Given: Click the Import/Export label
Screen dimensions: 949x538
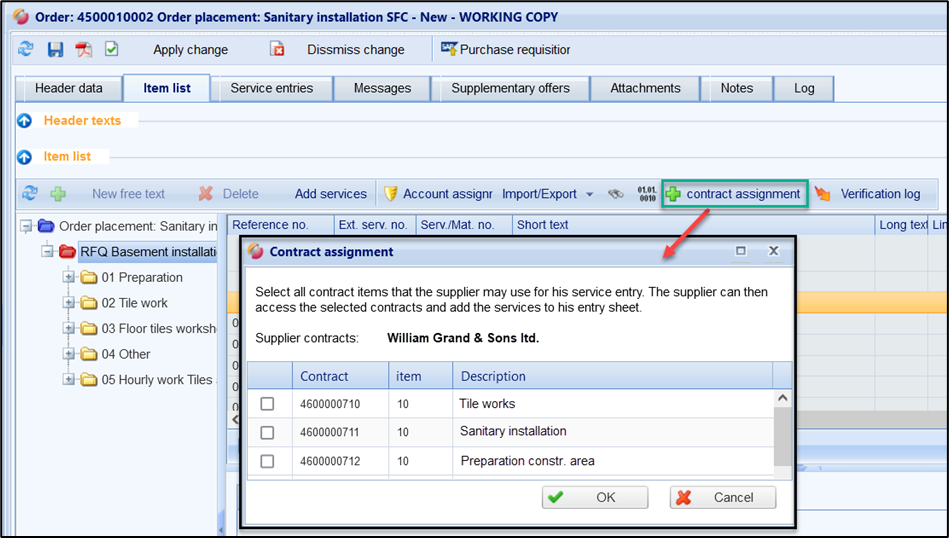Looking at the screenshot, I should pos(539,194).
